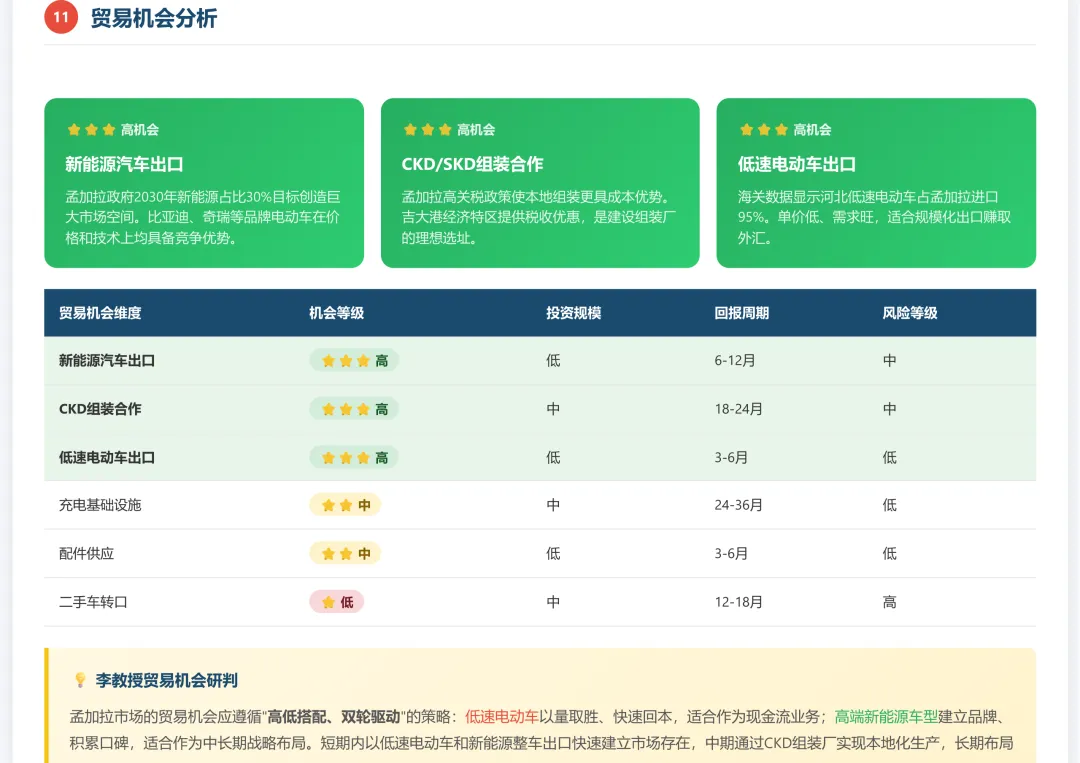Click the star rating on 低速电动车出口 card
This screenshot has width=1080, height=763.
(763, 129)
